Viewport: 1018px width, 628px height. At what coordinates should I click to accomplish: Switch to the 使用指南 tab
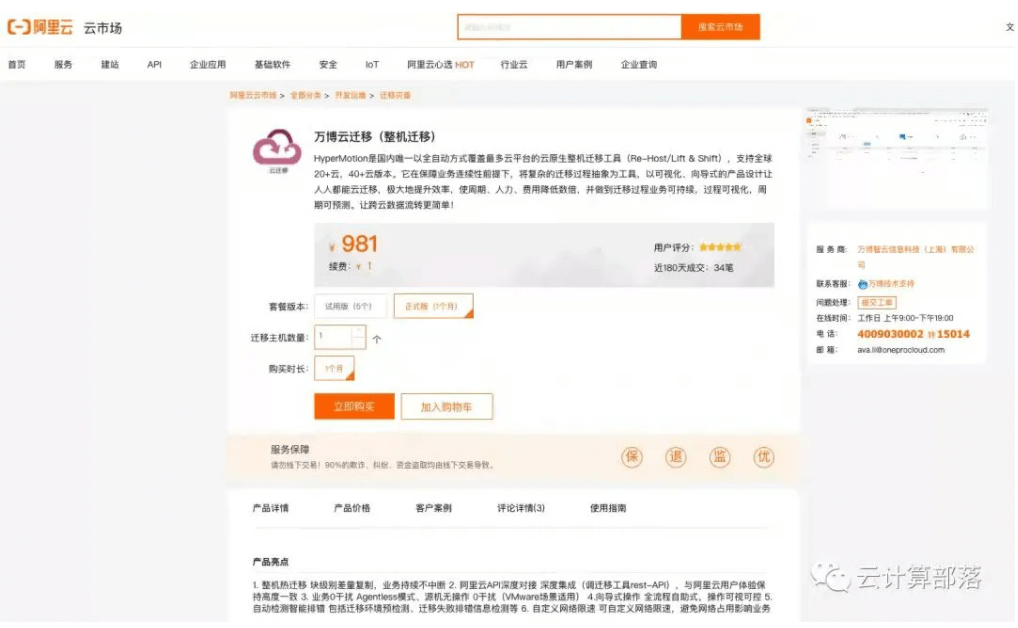point(608,508)
